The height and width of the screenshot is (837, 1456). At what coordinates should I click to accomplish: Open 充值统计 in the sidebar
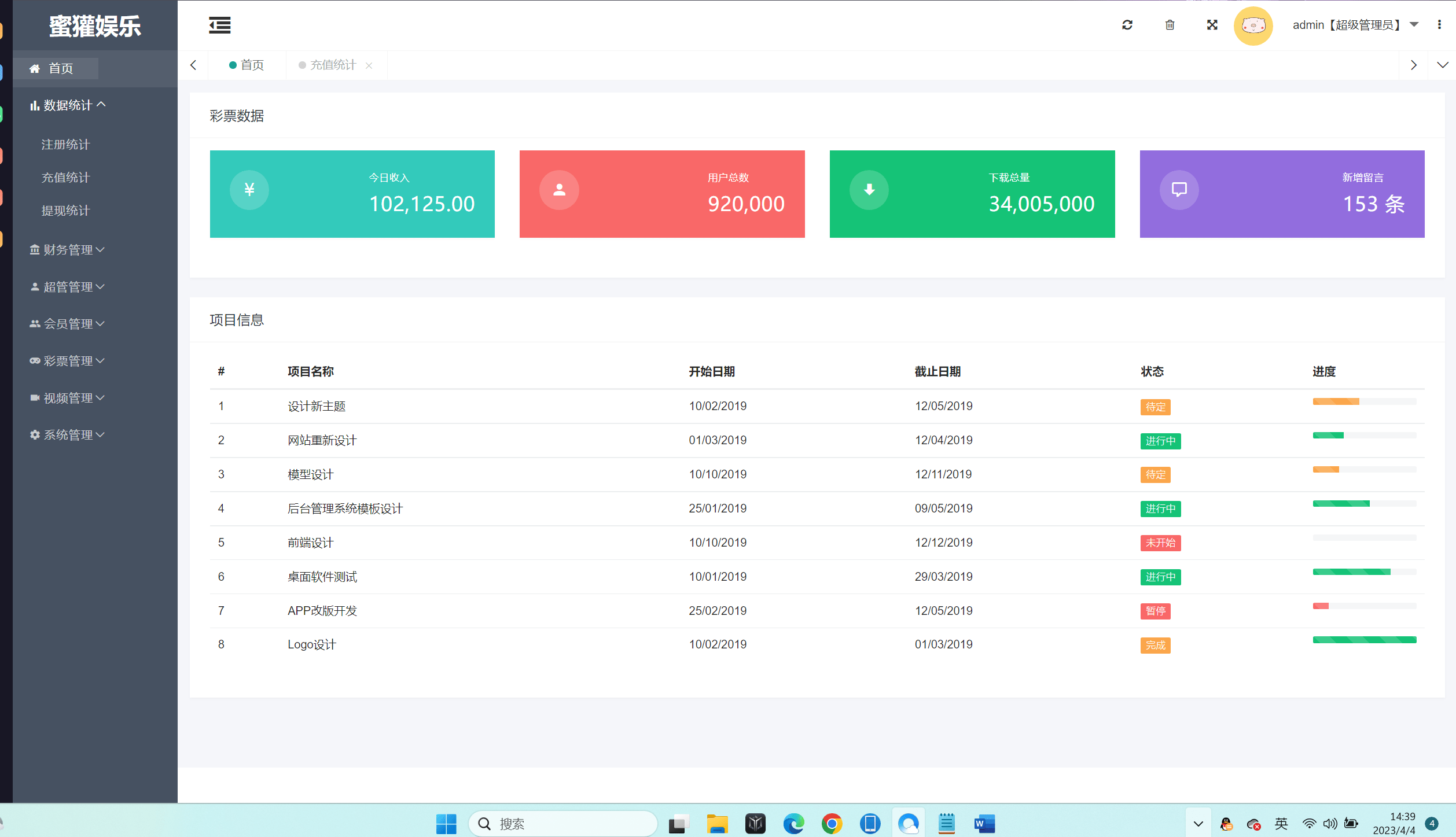(x=65, y=178)
